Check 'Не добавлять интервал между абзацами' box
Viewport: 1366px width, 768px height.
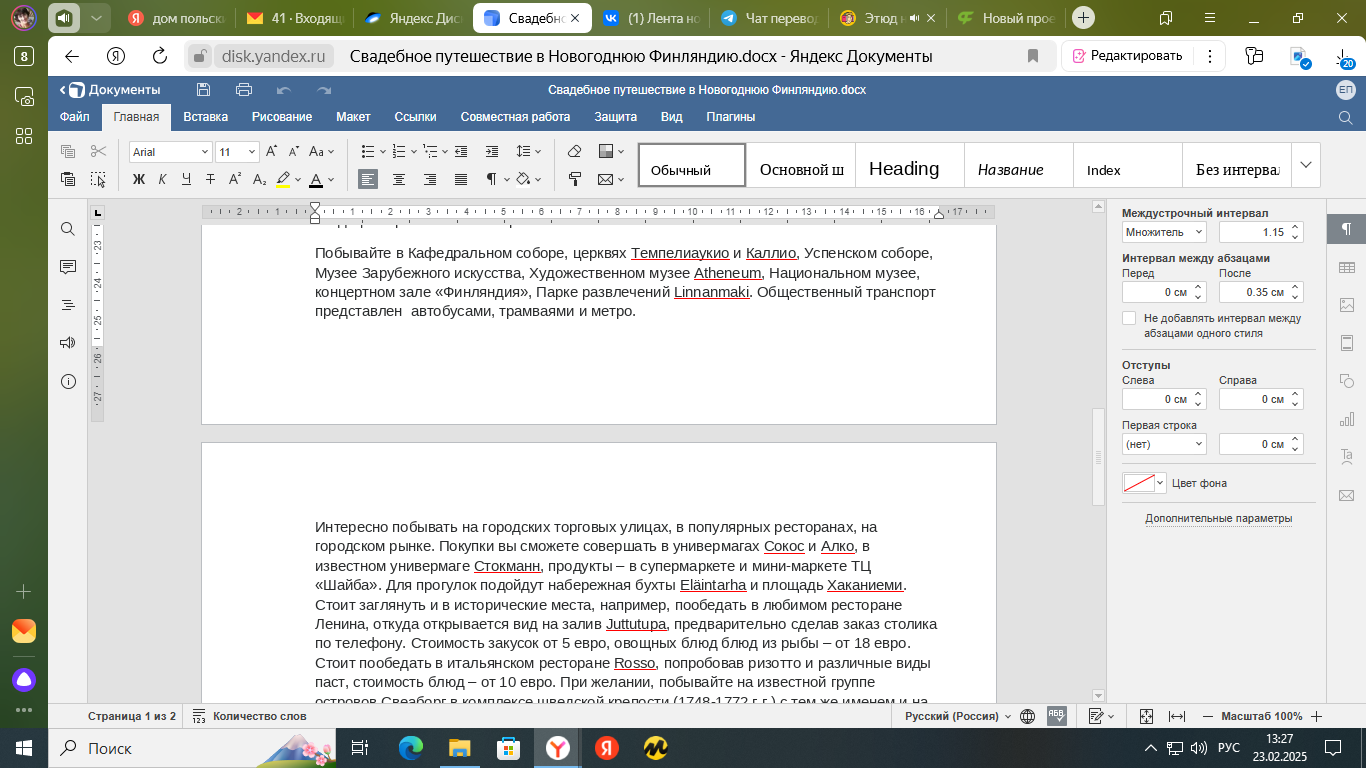click(x=1129, y=318)
